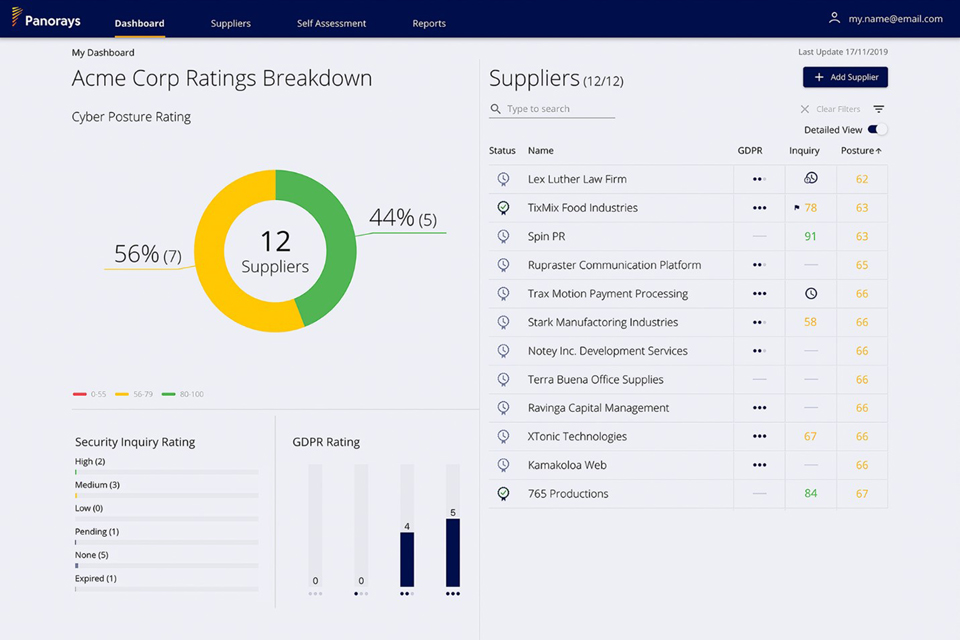Click the user profile icon

834,18
